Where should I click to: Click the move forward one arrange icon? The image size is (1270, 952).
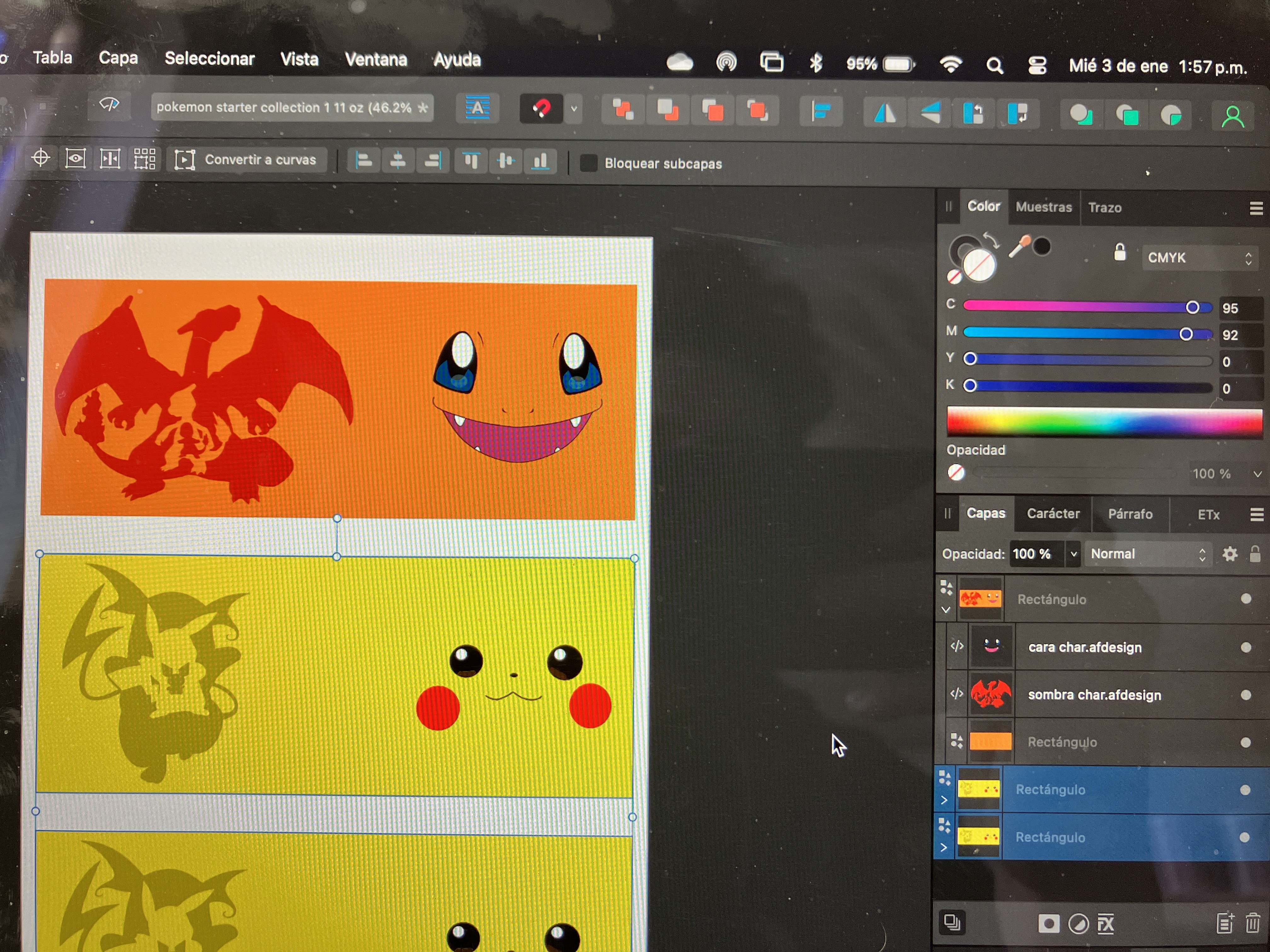712,110
